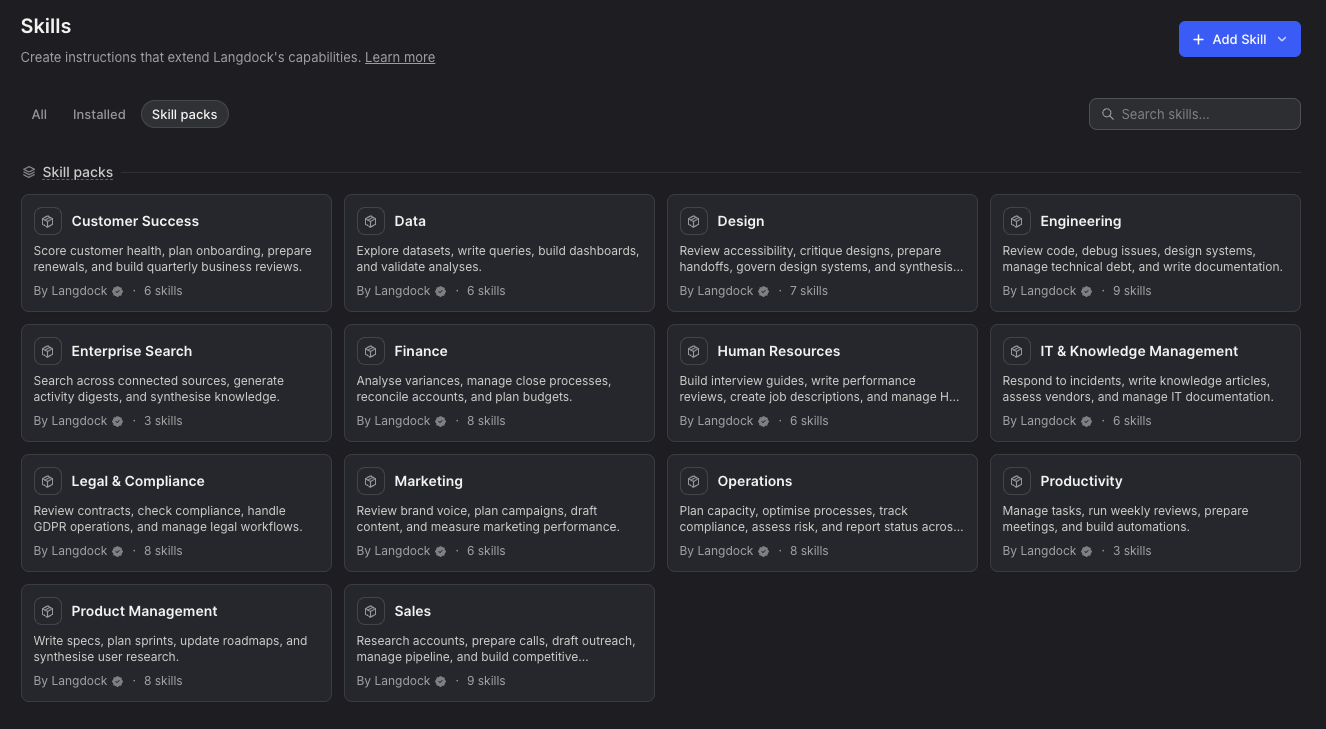Open the Marketing pack title
This screenshot has width=1326, height=729.
click(429, 481)
